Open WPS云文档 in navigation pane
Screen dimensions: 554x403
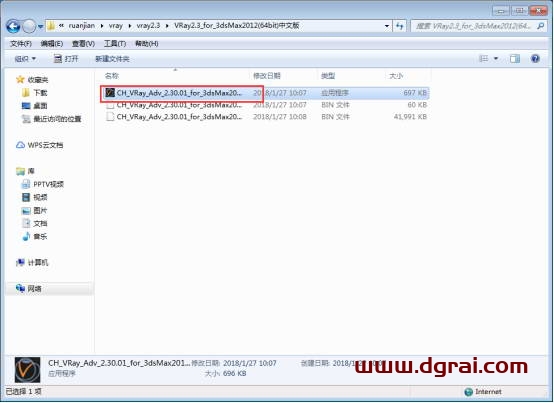45,145
